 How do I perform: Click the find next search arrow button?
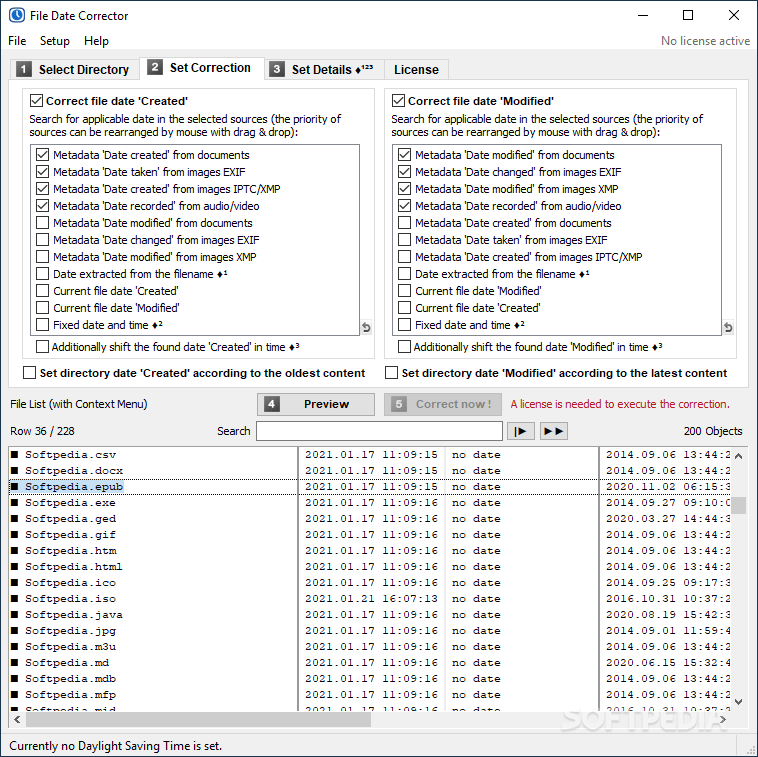pyautogui.click(x=521, y=431)
